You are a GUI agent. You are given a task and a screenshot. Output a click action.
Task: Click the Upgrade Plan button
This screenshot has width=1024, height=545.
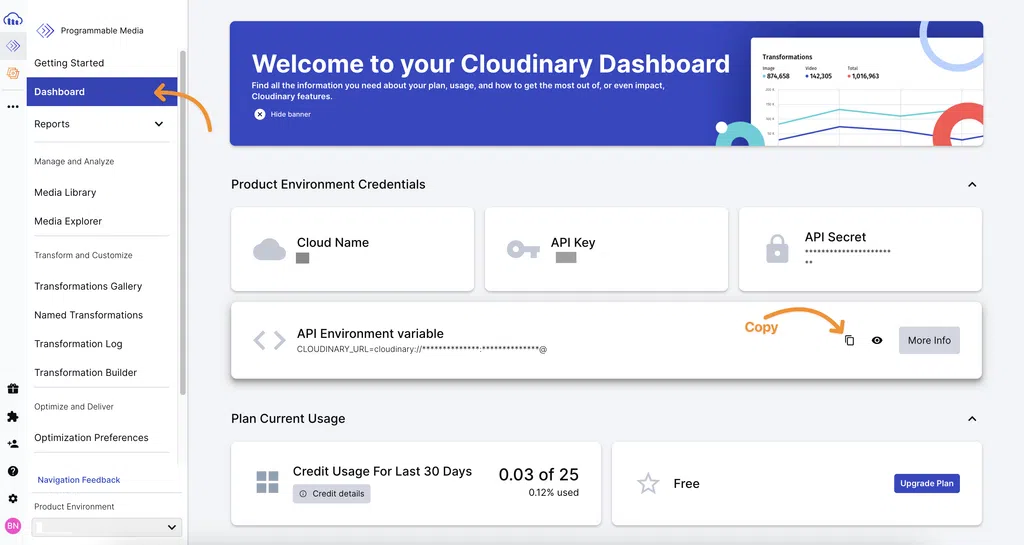[x=927, y=484]
